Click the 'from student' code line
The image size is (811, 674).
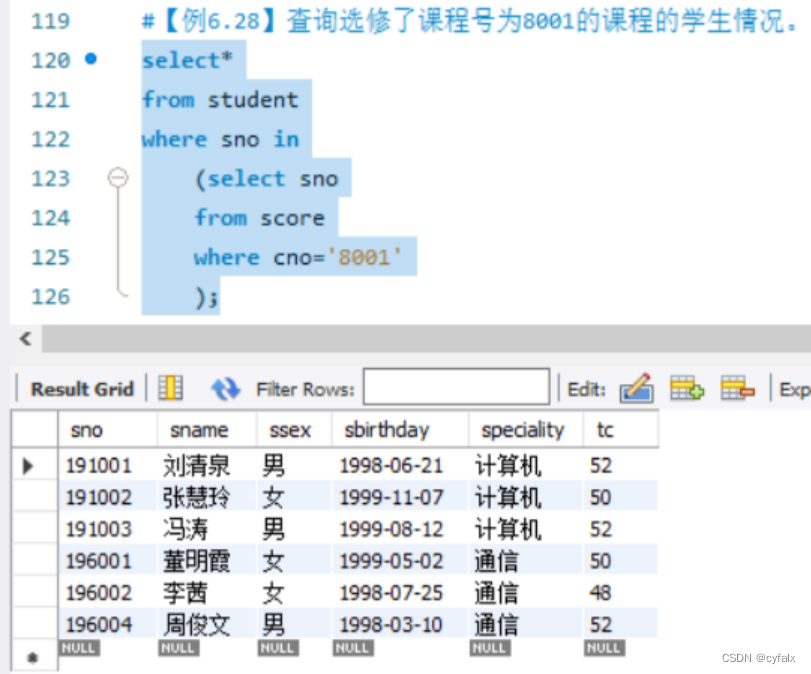(x=220, y=99)
